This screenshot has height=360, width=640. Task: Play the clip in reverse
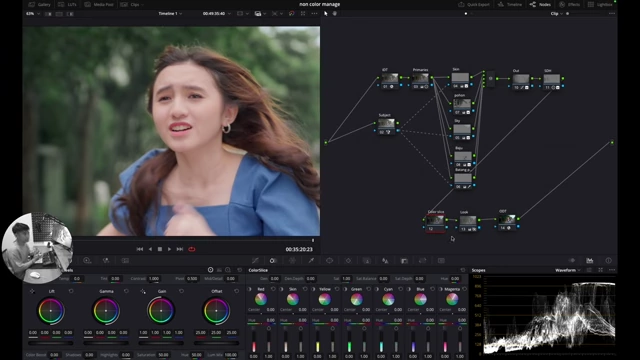[150, 249]
